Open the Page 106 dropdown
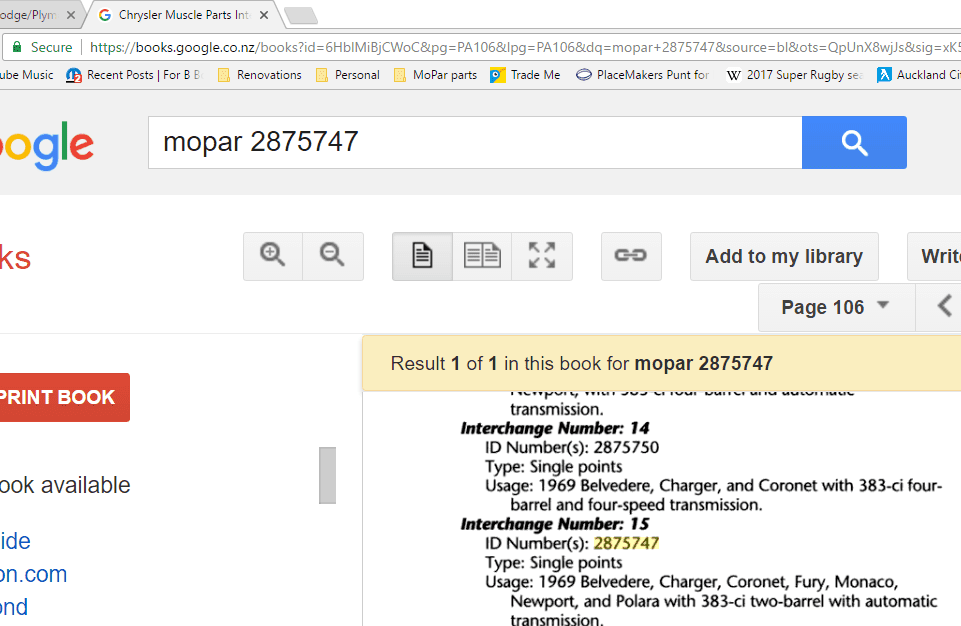Image resolution: width=961 pixels, height=626 pixels. point(836,307)
